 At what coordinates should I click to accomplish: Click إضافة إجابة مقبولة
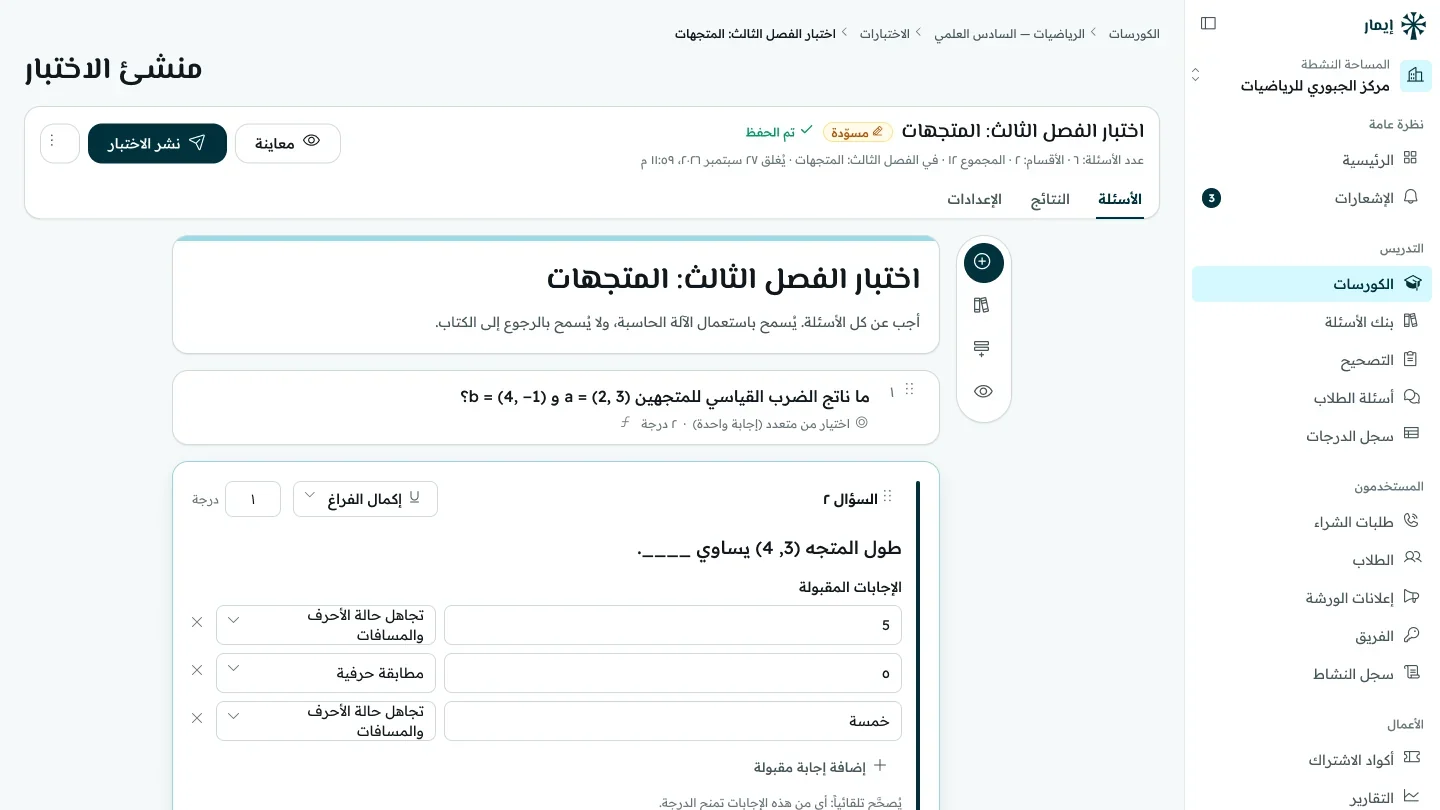[x=820, y=767]
